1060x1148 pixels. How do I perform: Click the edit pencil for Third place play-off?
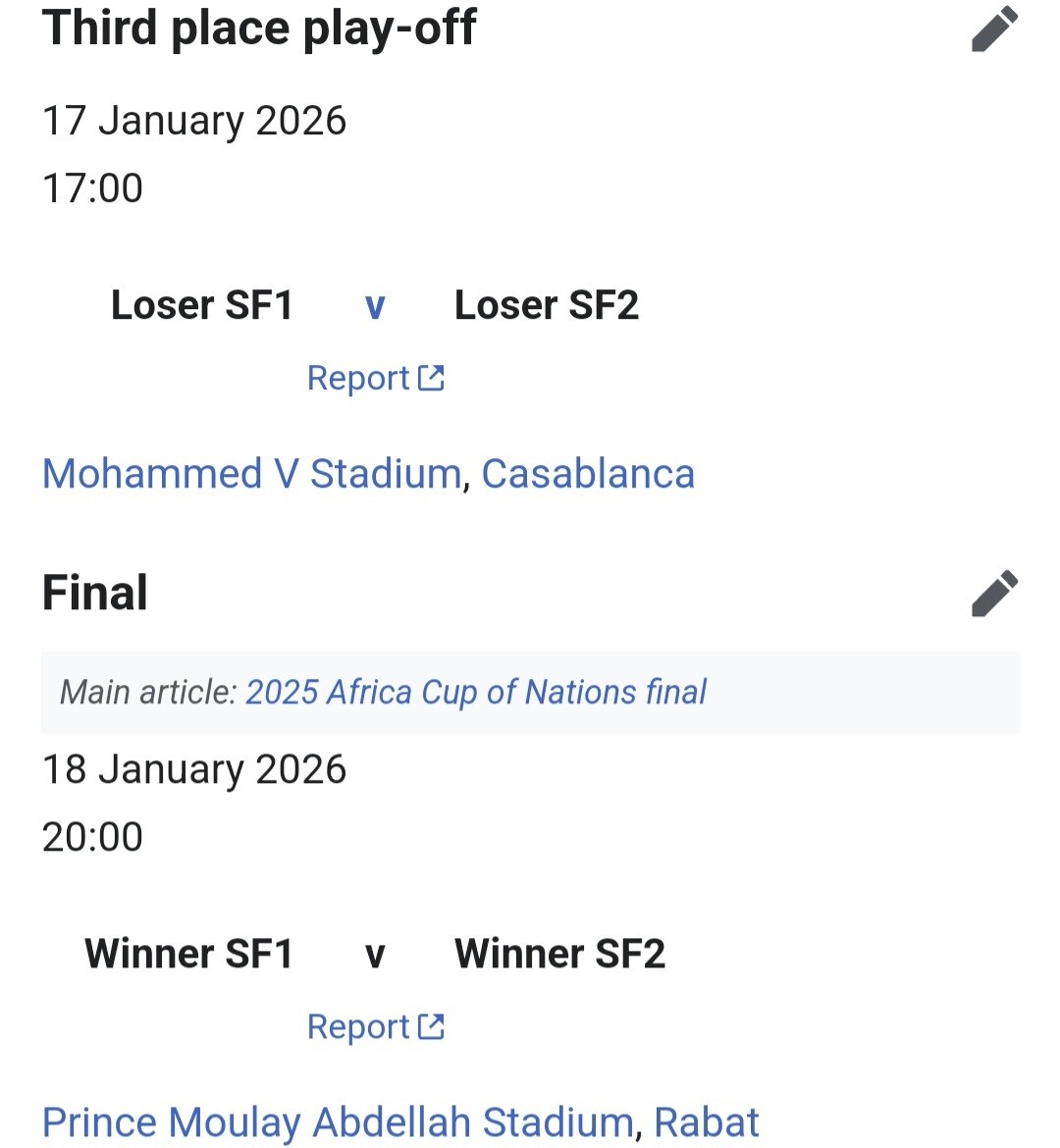tap(994, 28)
